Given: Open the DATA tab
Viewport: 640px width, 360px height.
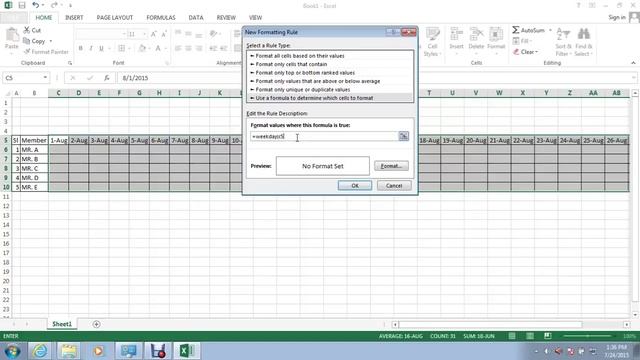Looking at the screenshot, I should [x=196, y=18].
